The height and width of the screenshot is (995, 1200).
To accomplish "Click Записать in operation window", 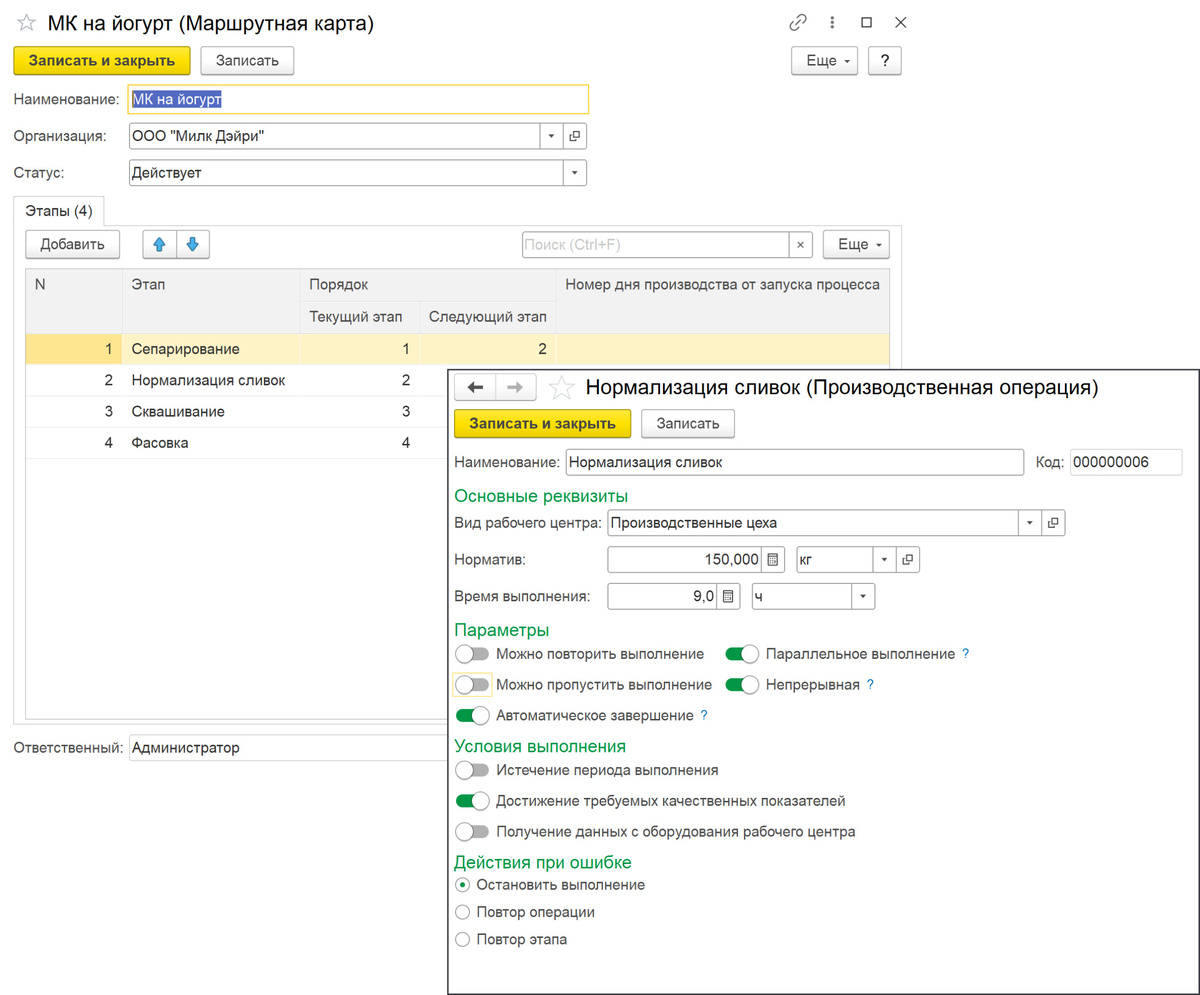I will 688,423.
